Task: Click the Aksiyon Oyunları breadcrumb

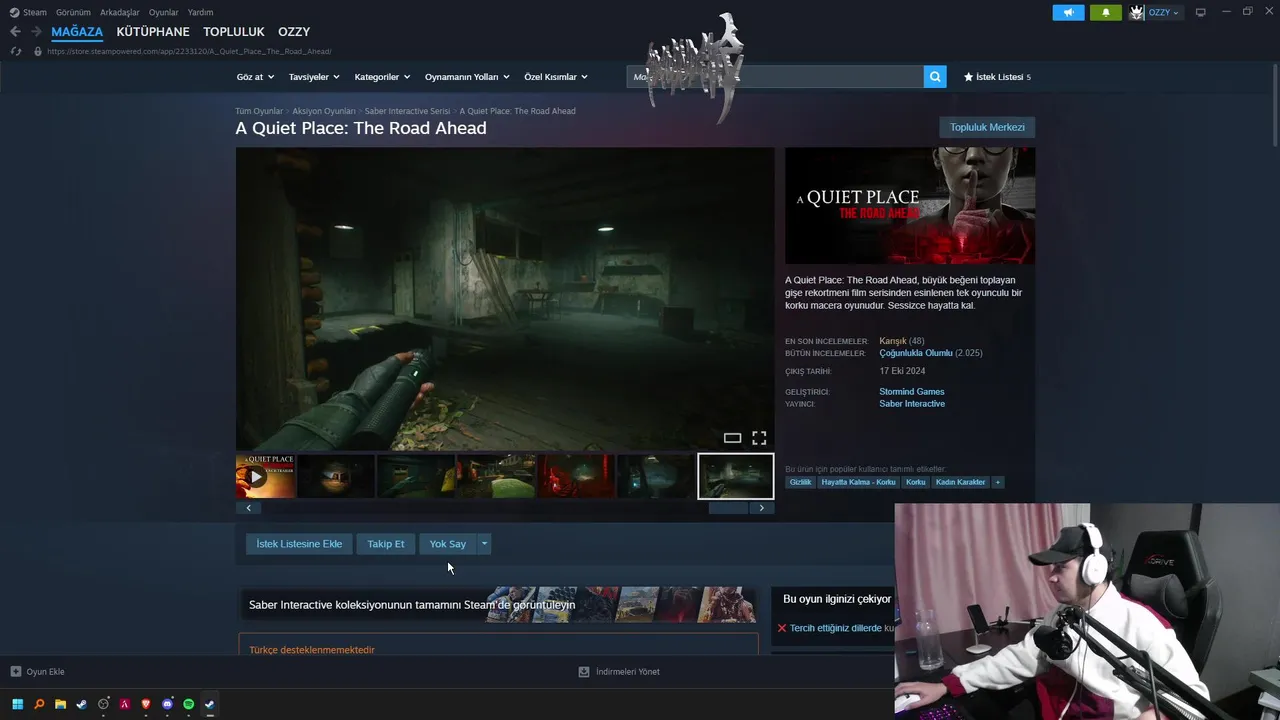Action: tap(324, 111)
